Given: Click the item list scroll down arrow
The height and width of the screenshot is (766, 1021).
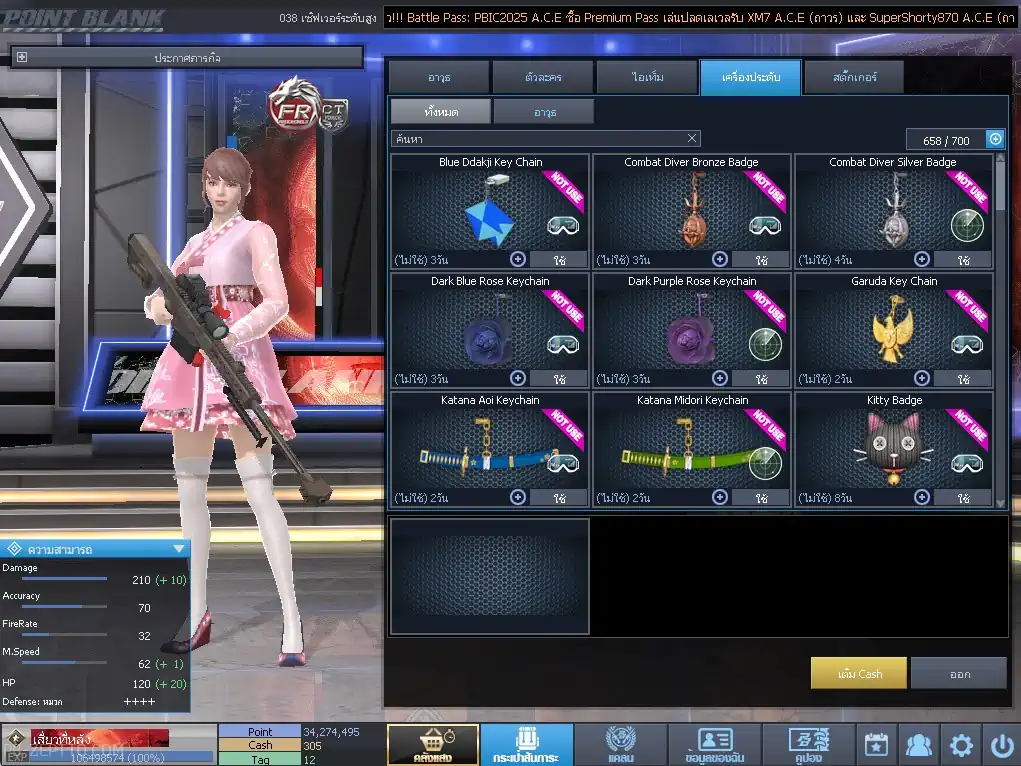Looking at the screenshot, I should 1000,503.
